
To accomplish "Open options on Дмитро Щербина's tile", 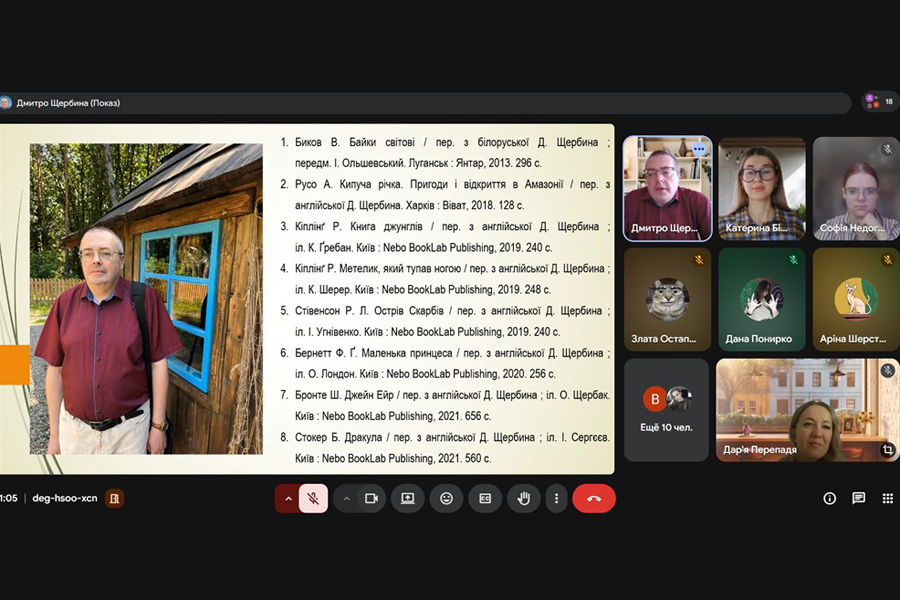I will tap(699, 149).
